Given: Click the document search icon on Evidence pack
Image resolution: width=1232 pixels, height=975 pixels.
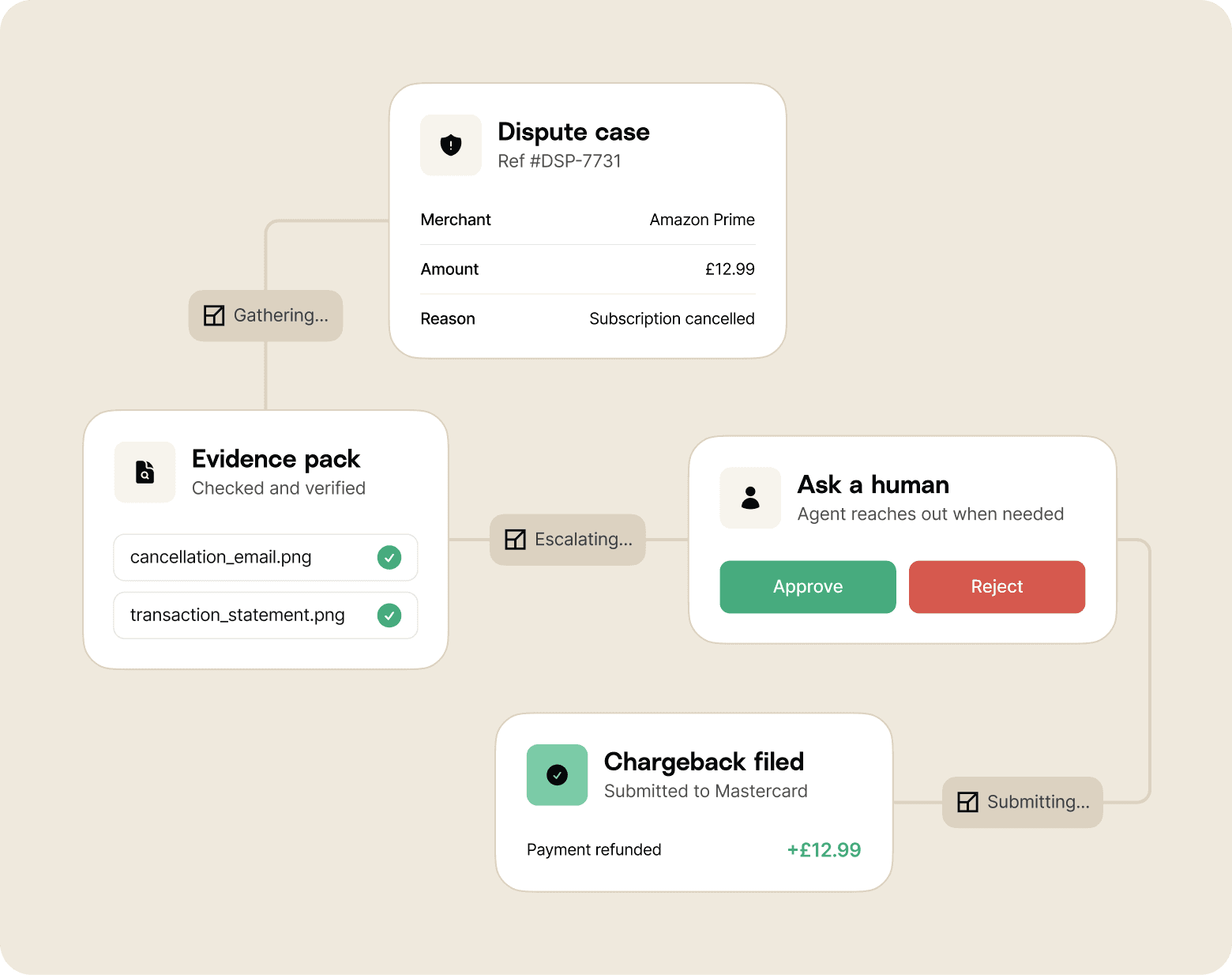Looking at the screenshot, I should (x=145, y=472).
